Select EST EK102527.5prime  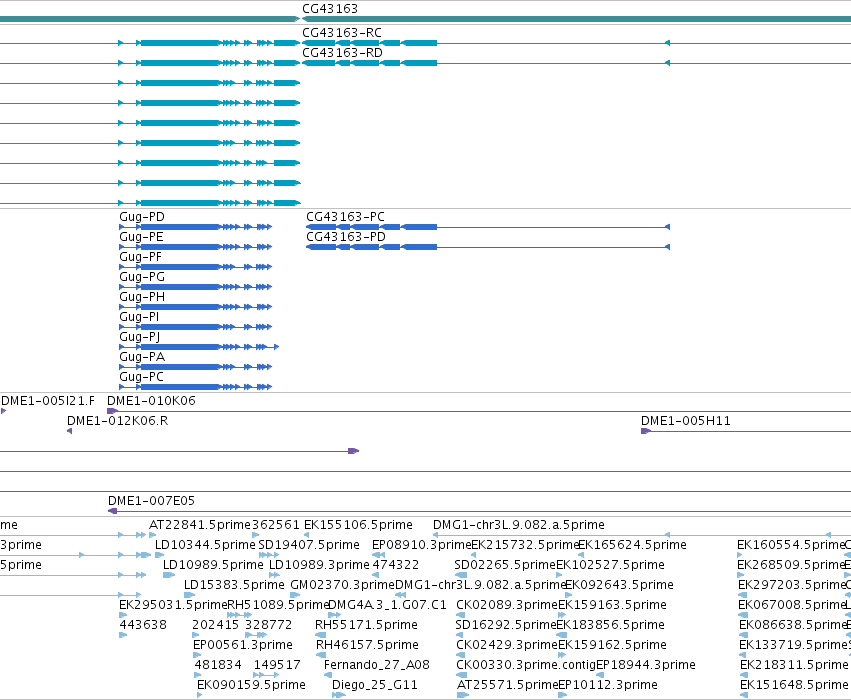pyautogui.click(x=610, y=565)
